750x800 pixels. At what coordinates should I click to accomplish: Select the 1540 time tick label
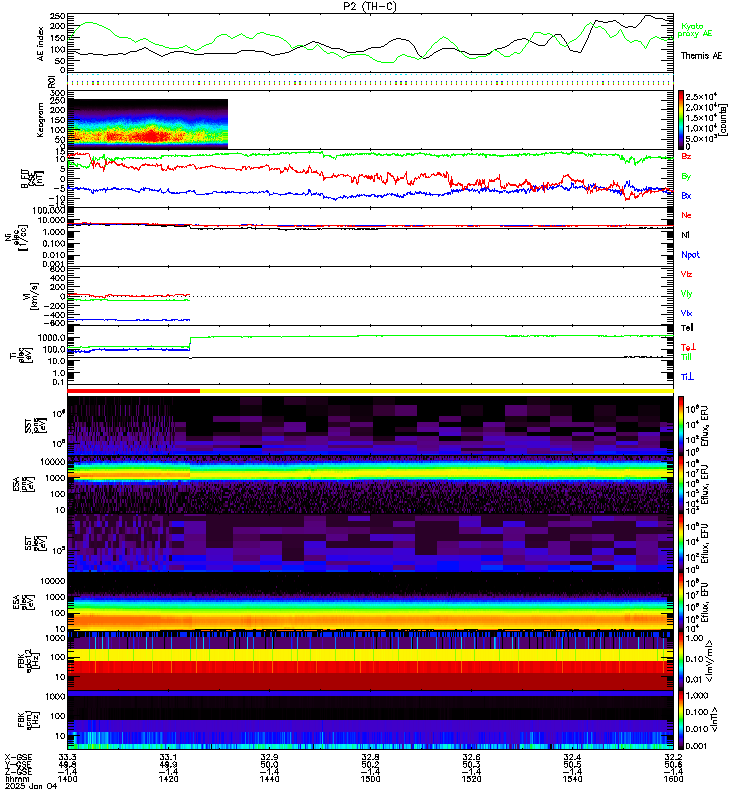572,779
